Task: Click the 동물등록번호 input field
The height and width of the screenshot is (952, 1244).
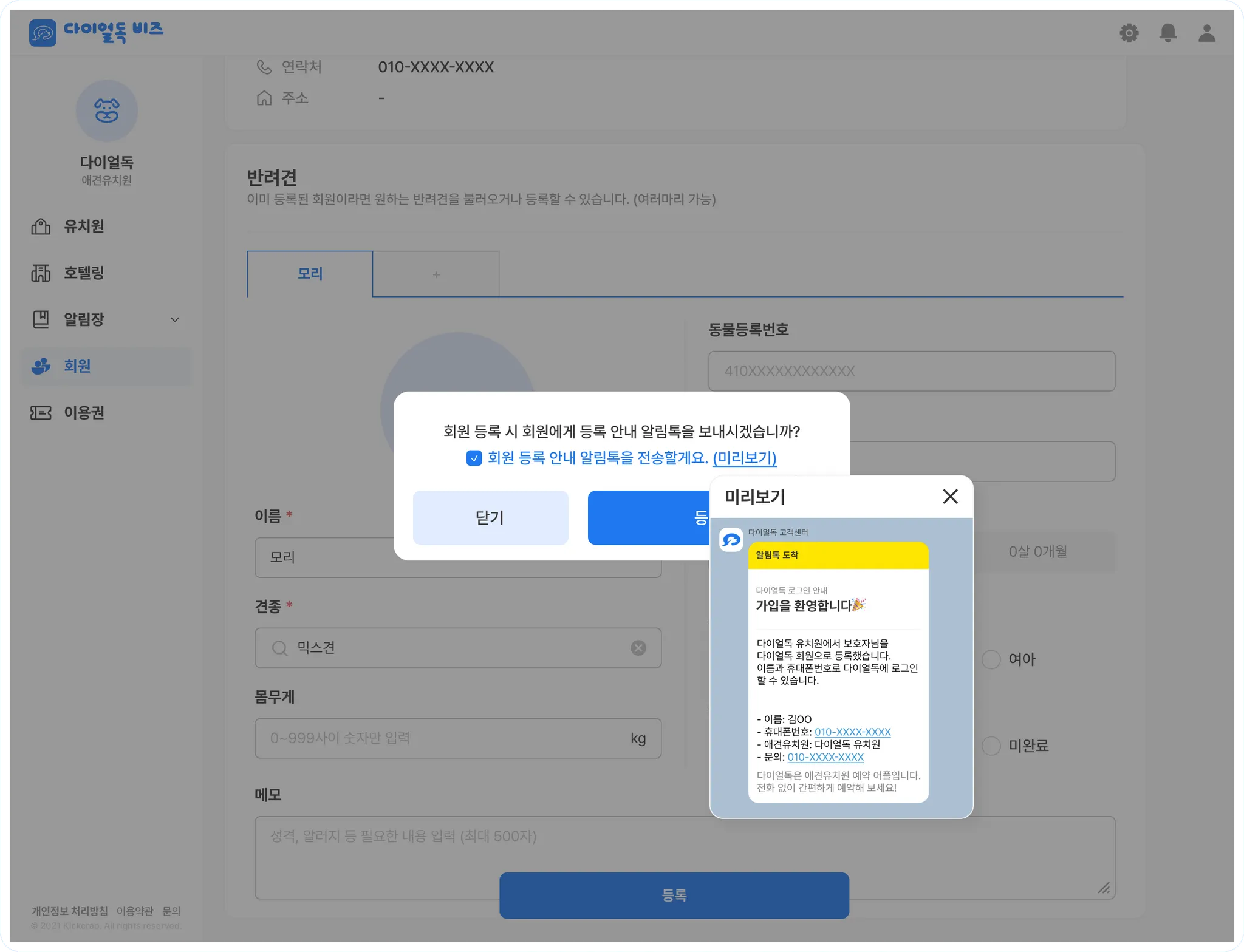Action: click(x=911, y=371)
